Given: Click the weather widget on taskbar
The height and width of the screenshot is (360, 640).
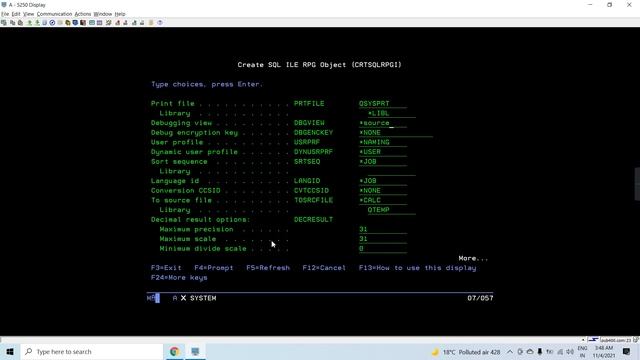Looking at the screenshot, I should (466, 352).
